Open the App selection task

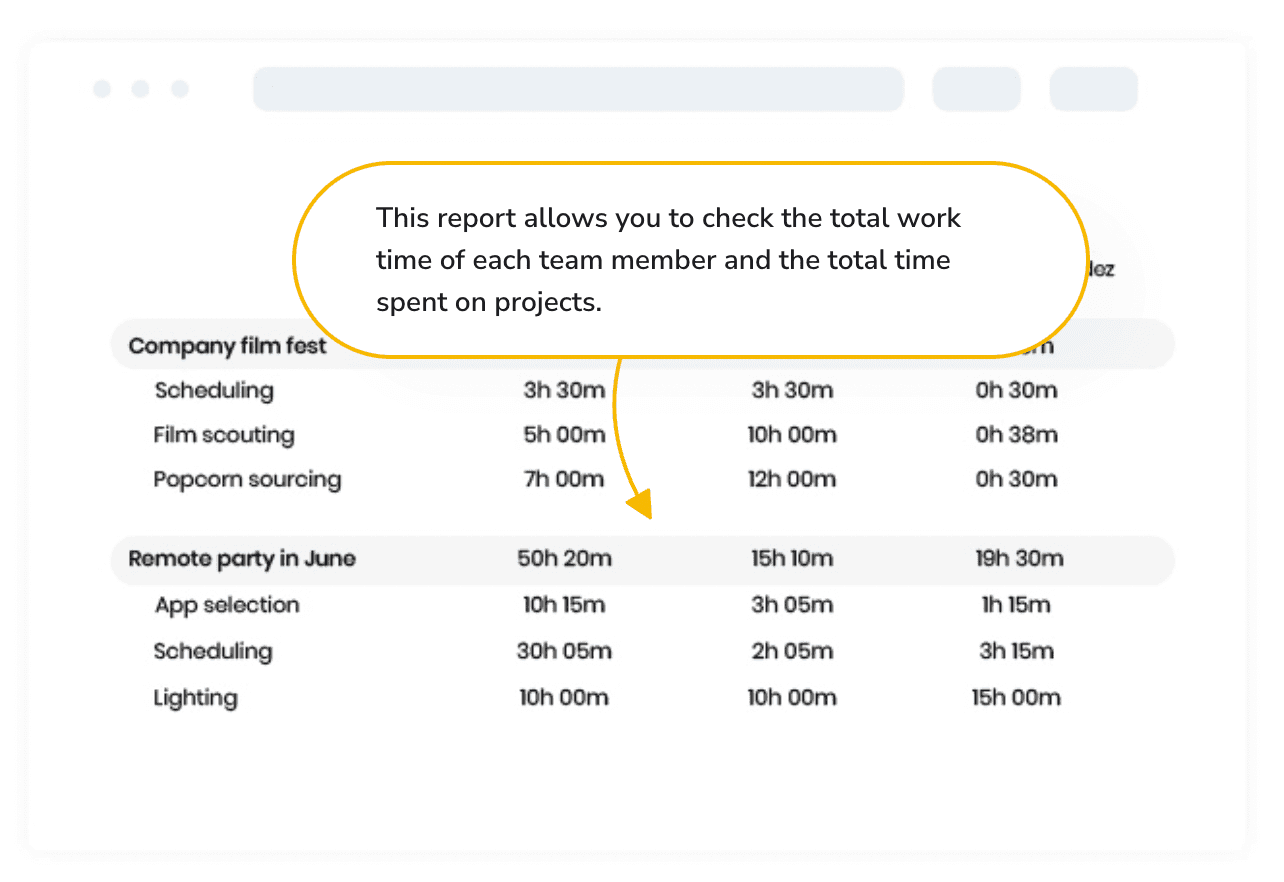(x=227, y=605)
